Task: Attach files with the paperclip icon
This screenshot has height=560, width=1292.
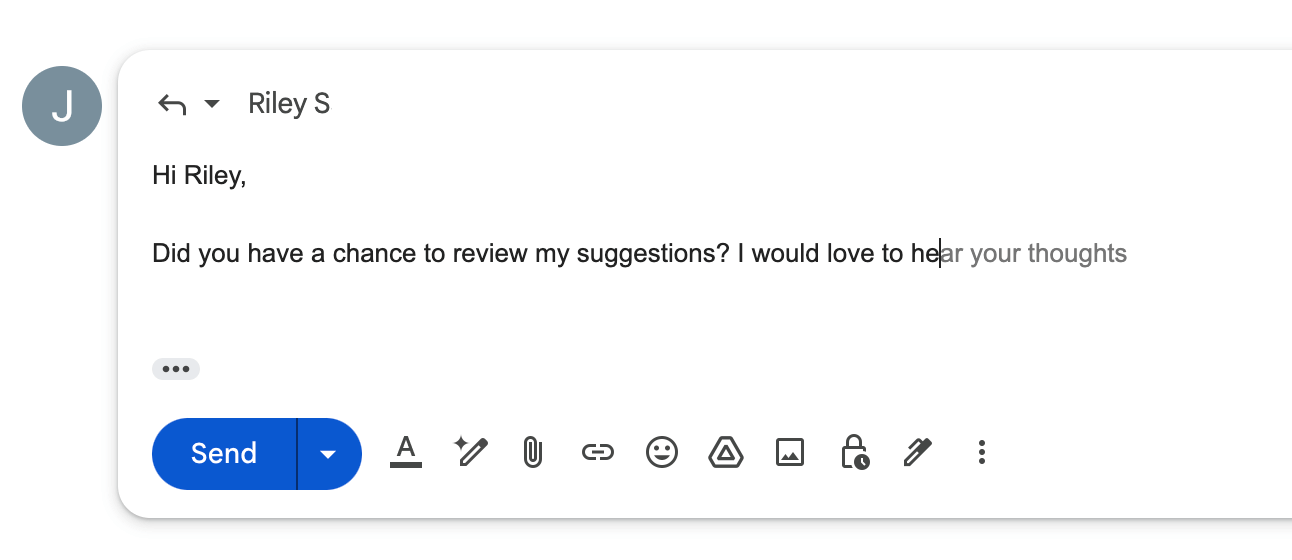Action: [x=533, y=453]
